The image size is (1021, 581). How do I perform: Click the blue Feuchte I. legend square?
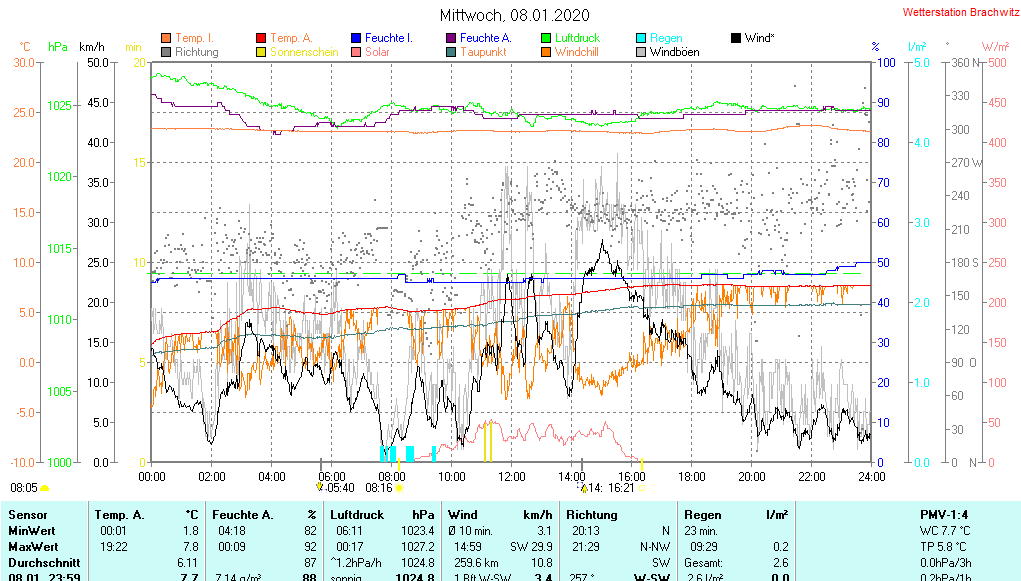pos(356,38)
